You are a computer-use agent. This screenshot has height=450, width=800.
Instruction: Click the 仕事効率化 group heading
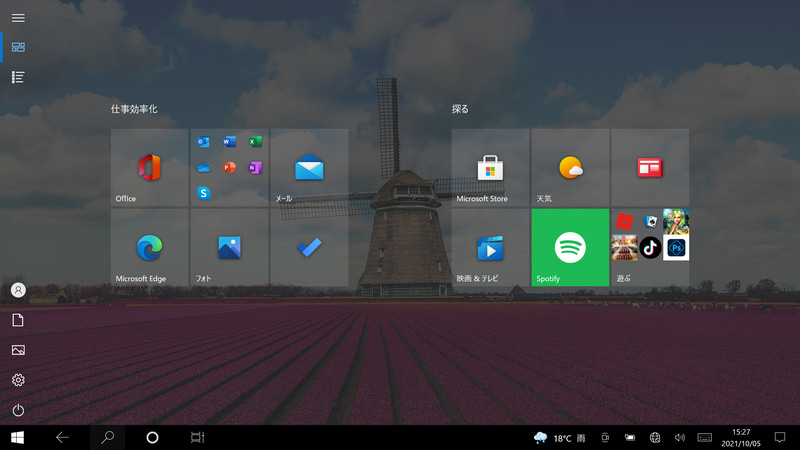click(x=134, y=109)
